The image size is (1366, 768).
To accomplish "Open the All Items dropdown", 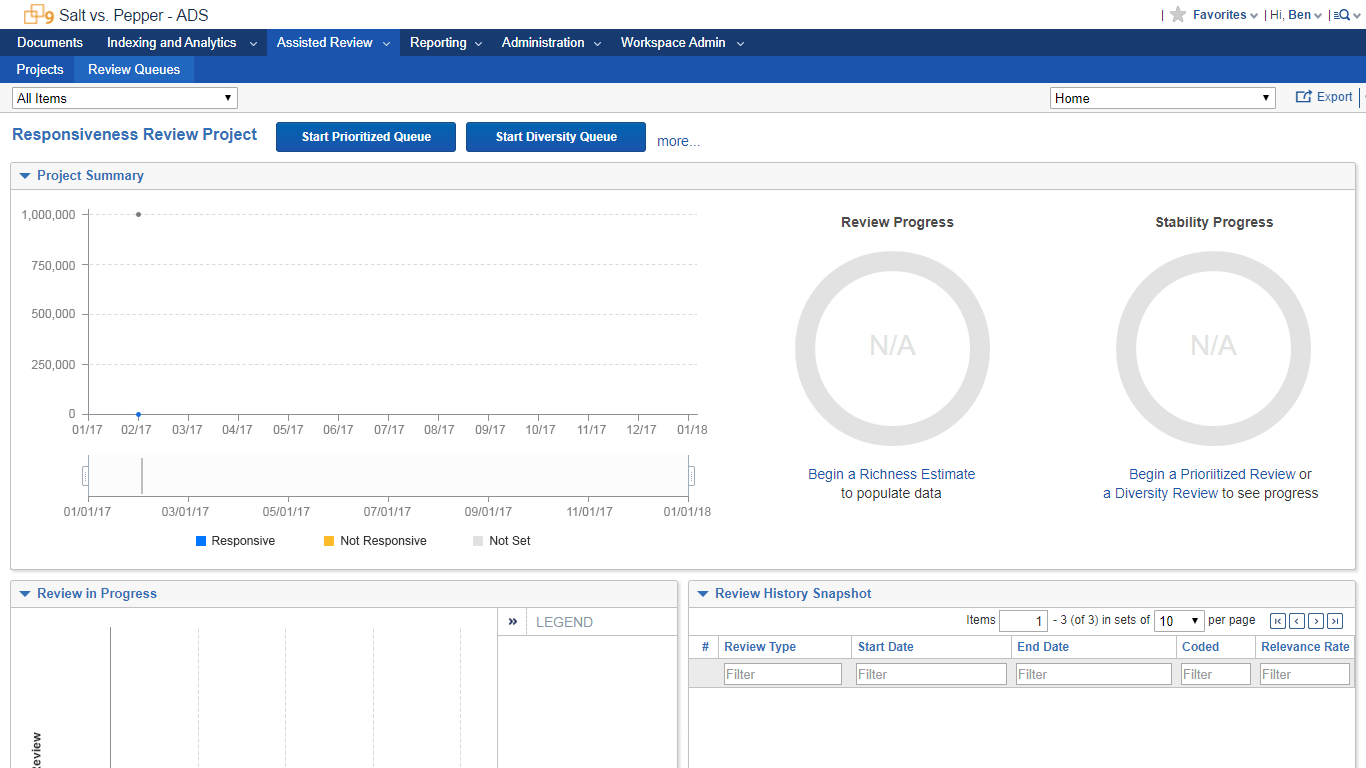I will (x=125, y=98).
